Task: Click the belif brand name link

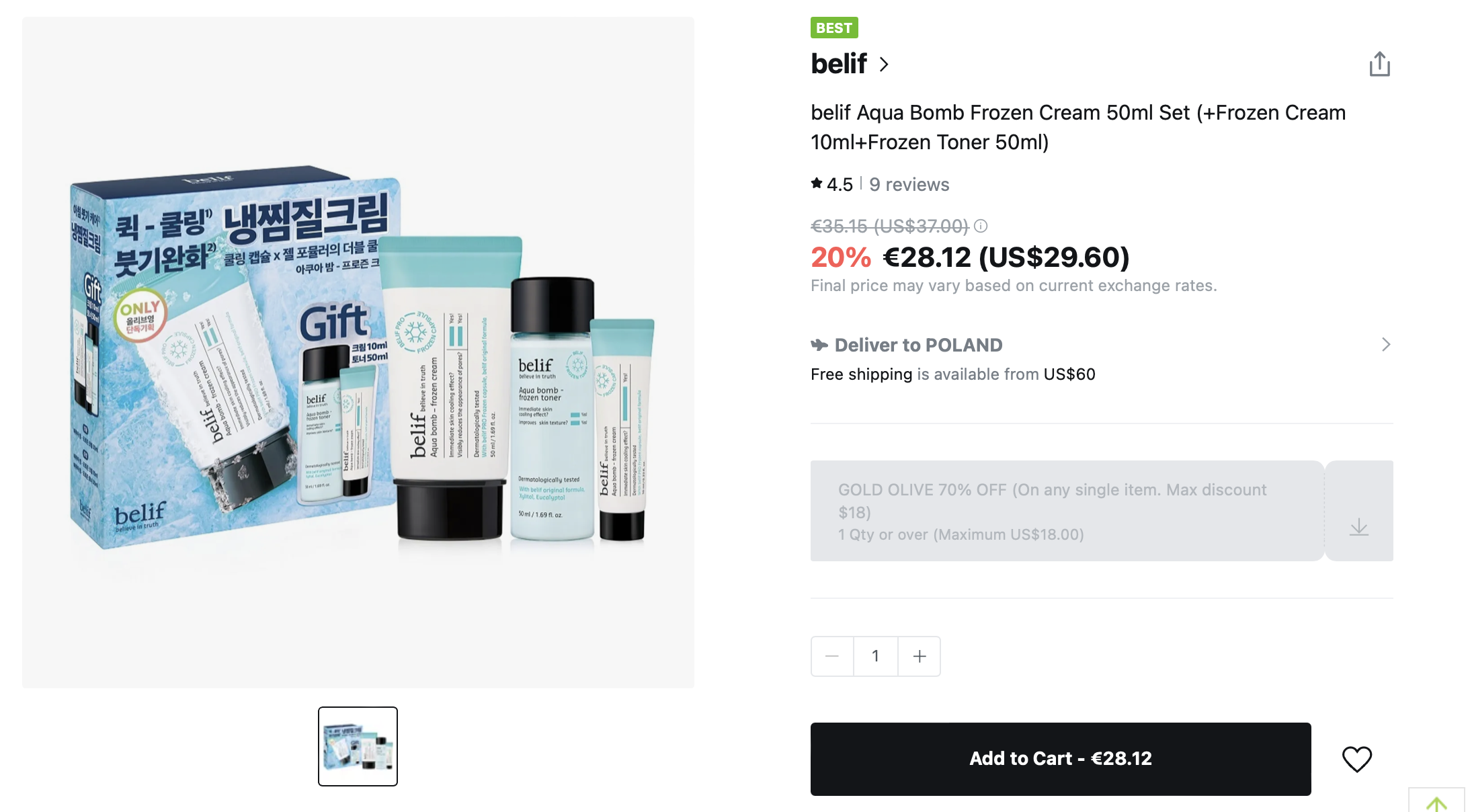Action: 839,64
